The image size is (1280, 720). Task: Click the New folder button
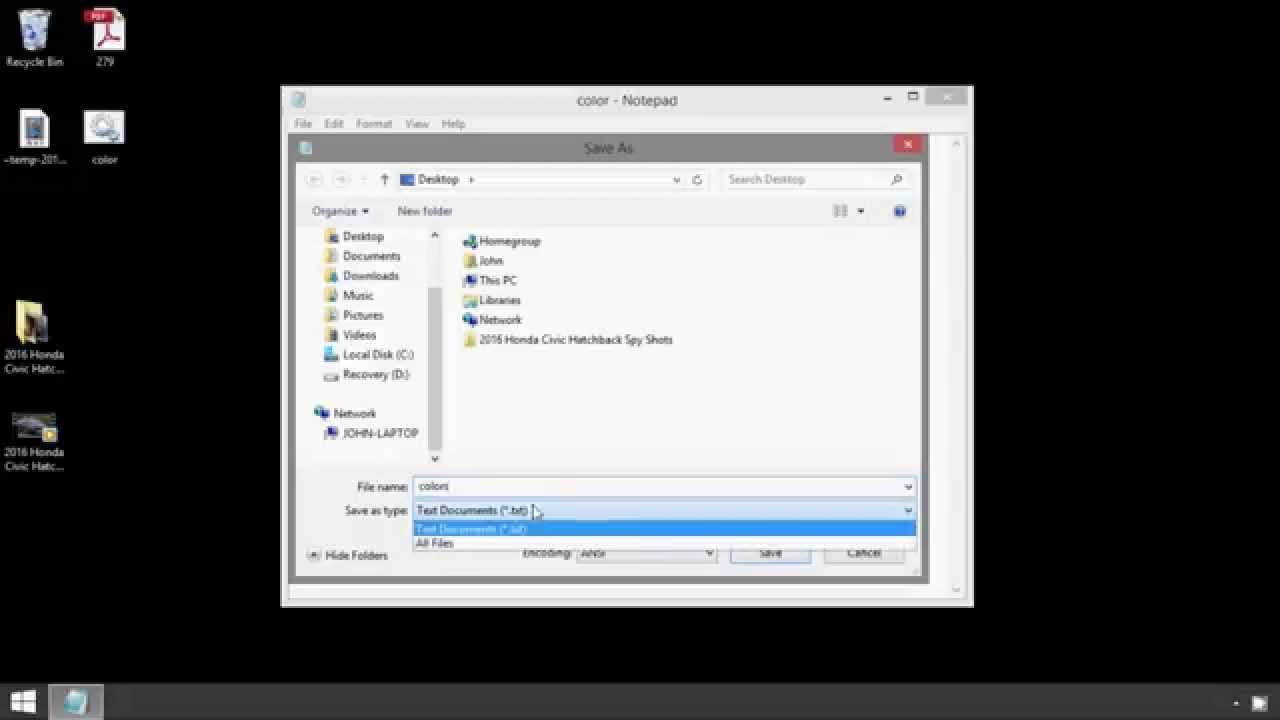[x=425, y=211]
